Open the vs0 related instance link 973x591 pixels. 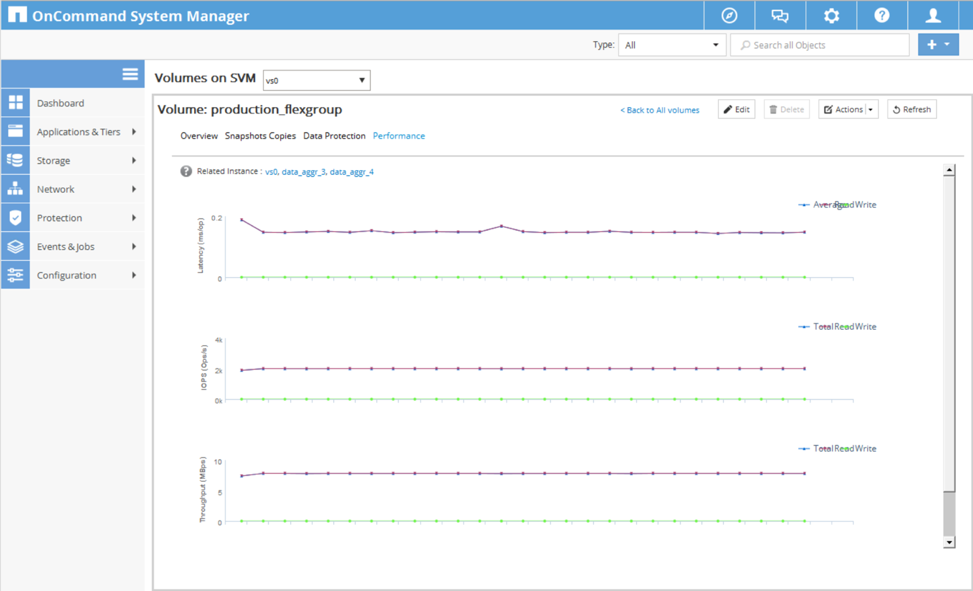271,172
